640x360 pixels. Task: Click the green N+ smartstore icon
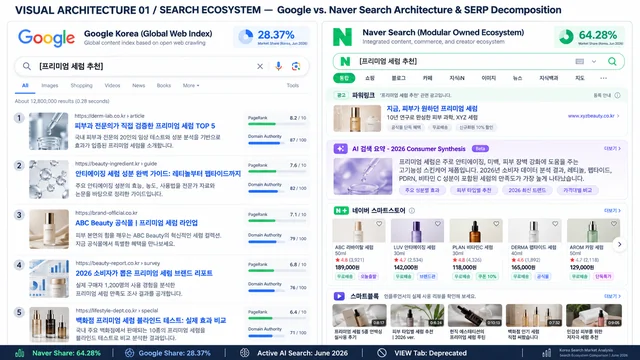point(341,211)
